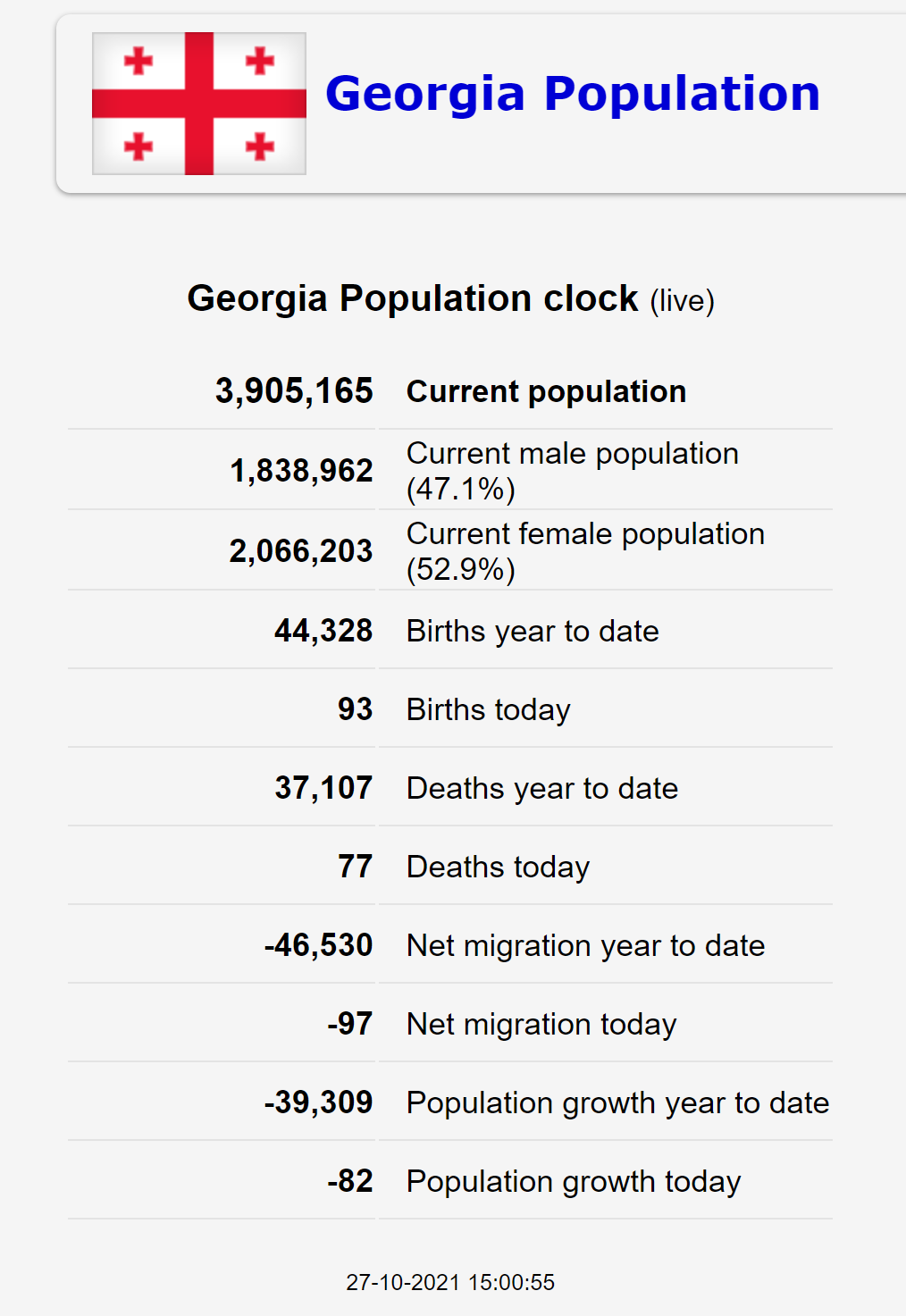Click the (live) indicator text
This screenshot has height=1316, width=906.
682,301
